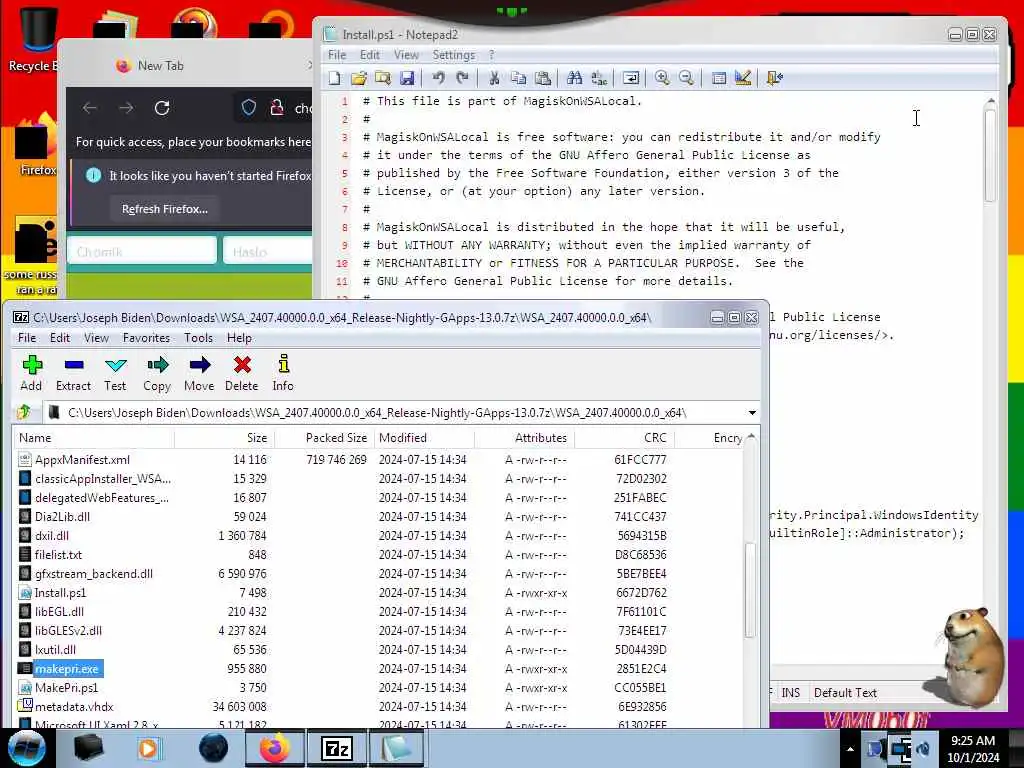Select AppxManifest.xml in the 7-Zip list
This screenshot has width=1024, height=768.
click(x=82, y=460)
